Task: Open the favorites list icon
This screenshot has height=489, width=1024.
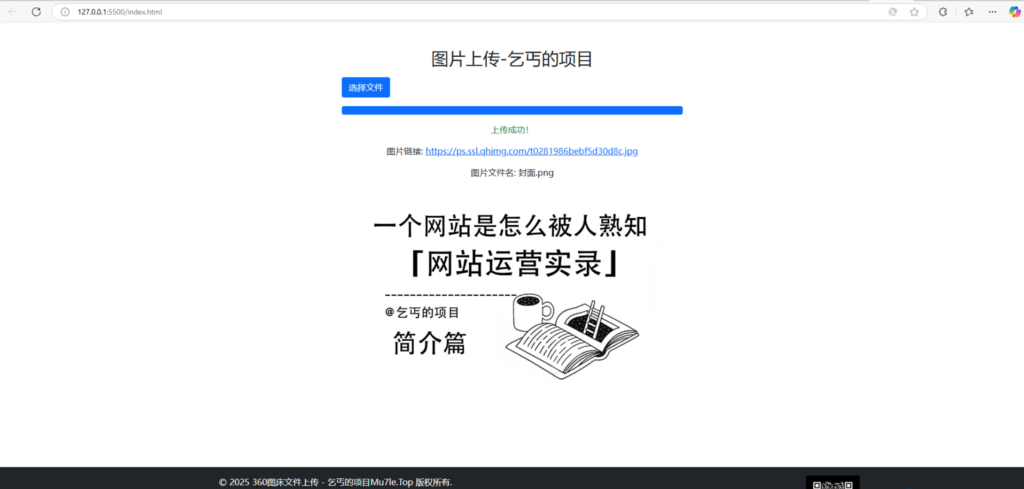Action: pyautogui.click(x=968, y=12)
